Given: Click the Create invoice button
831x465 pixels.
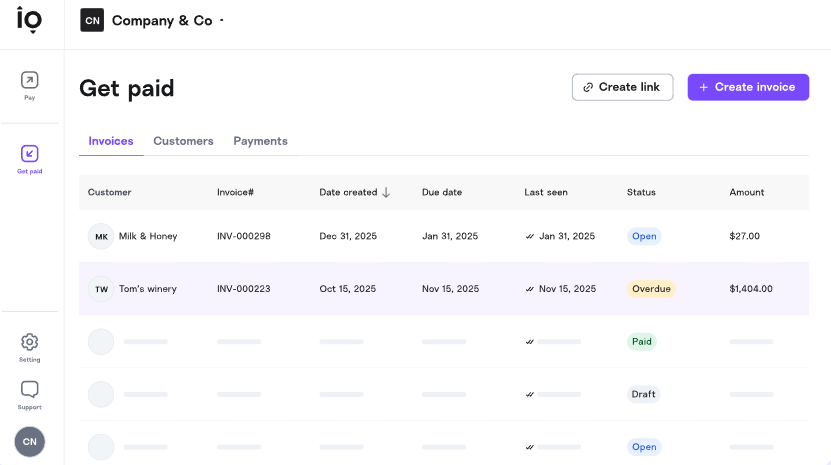Looking at the screenshot, I should [x=748, y=87].
